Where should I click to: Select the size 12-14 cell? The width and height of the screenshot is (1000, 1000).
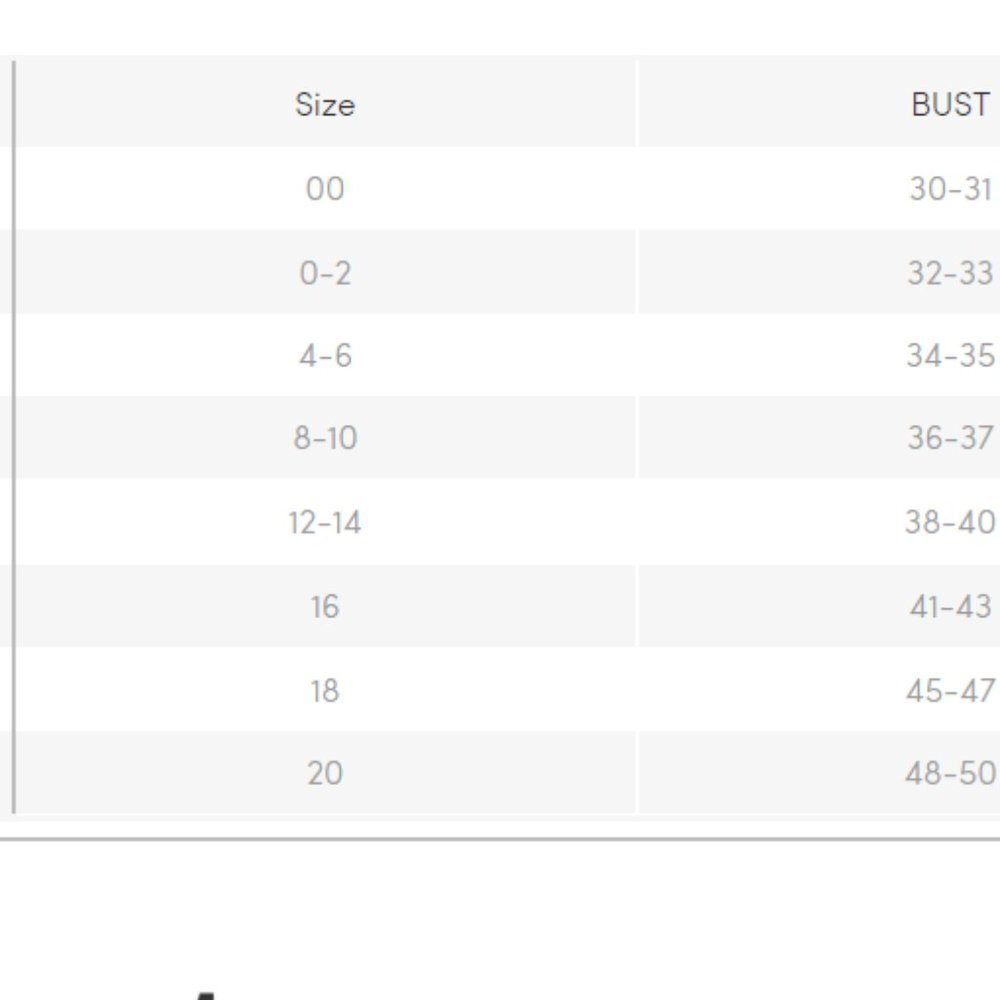click(x=325, y=522)
